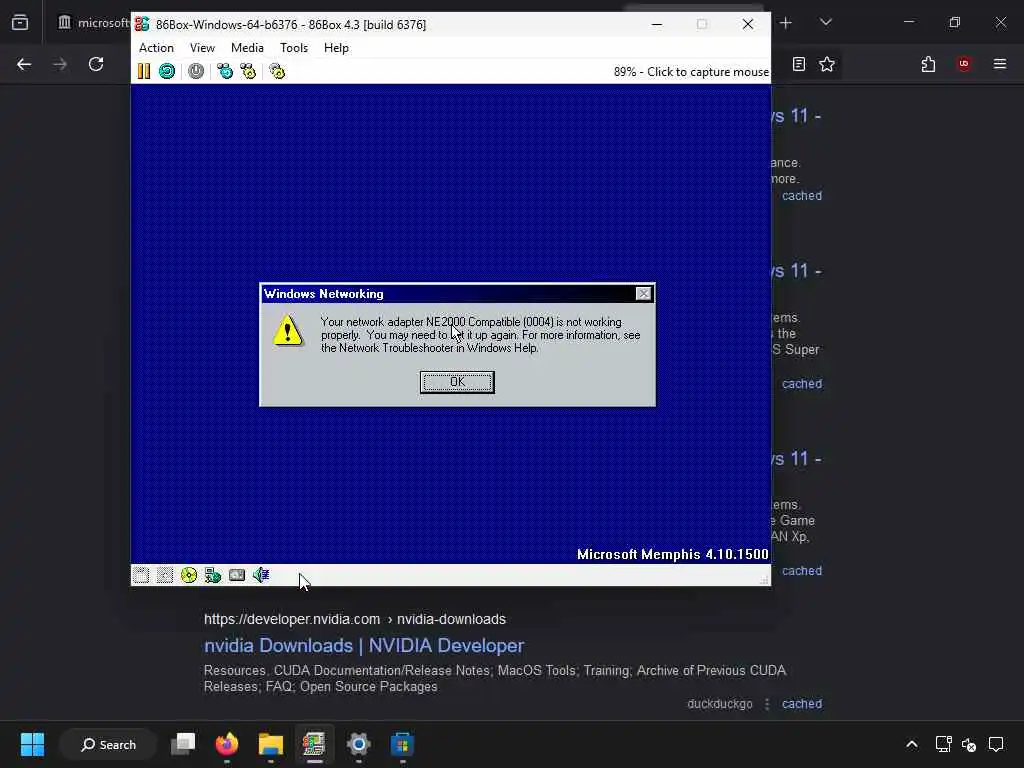Image resolution: width=1024 pixels, height=768 pixels.
Task: Open Settings from the taskbar gear
Action: (359, 744)
